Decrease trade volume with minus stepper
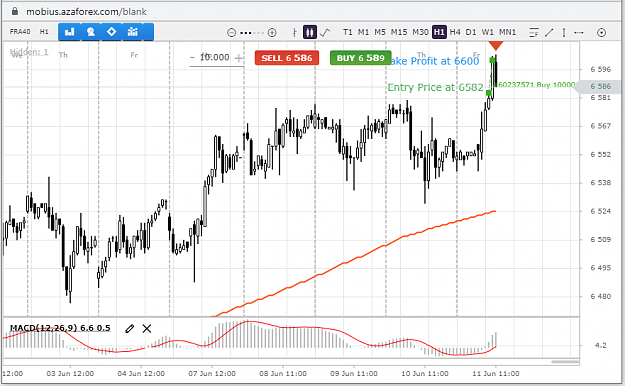This screenshot has width=625, height=386. [x=193, y=58]
